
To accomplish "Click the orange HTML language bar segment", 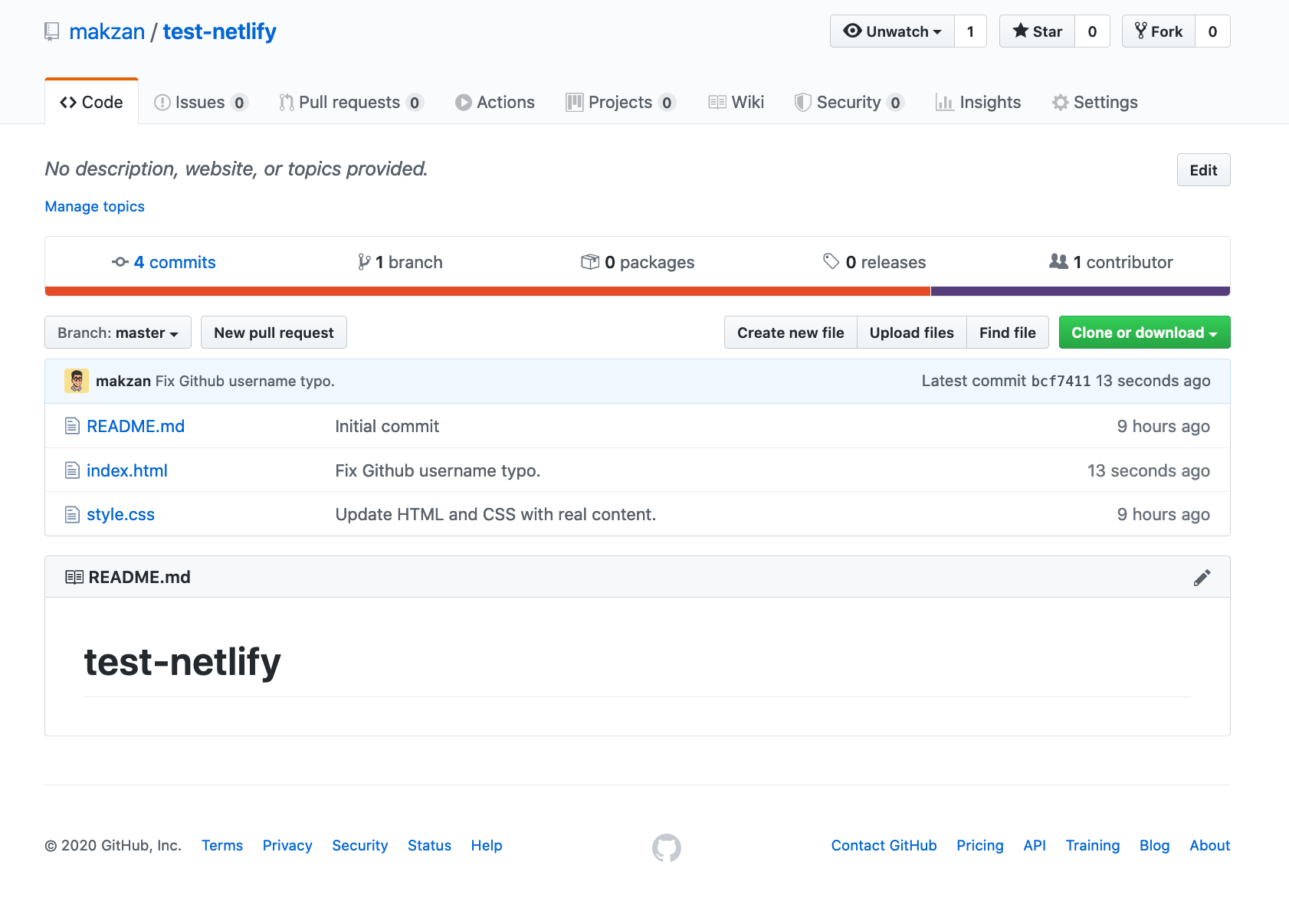I will pyautogui.click(x=487, y=291).
